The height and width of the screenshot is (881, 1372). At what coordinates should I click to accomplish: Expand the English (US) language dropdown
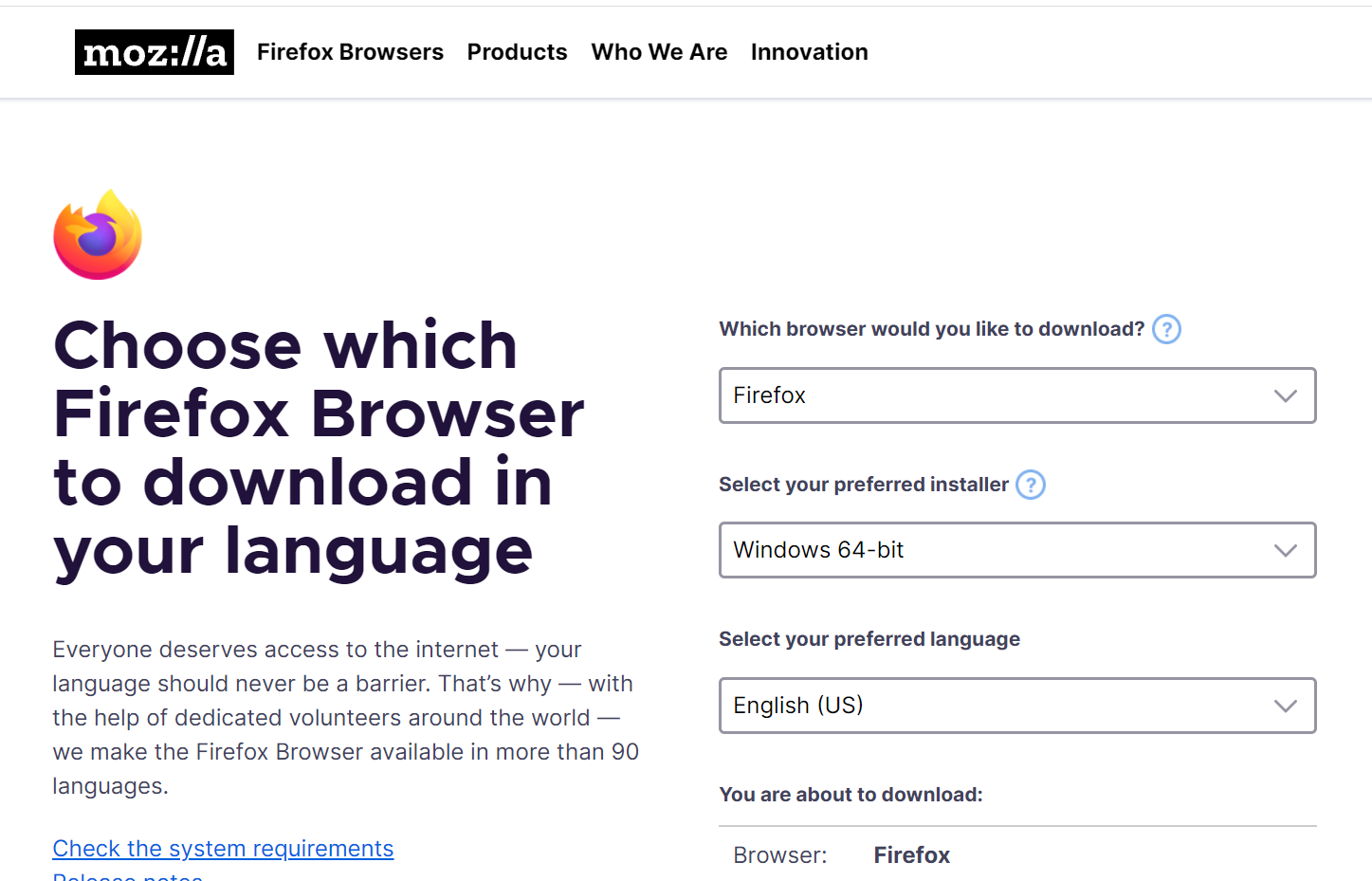pyautogui.click(x=1016, y=706)
